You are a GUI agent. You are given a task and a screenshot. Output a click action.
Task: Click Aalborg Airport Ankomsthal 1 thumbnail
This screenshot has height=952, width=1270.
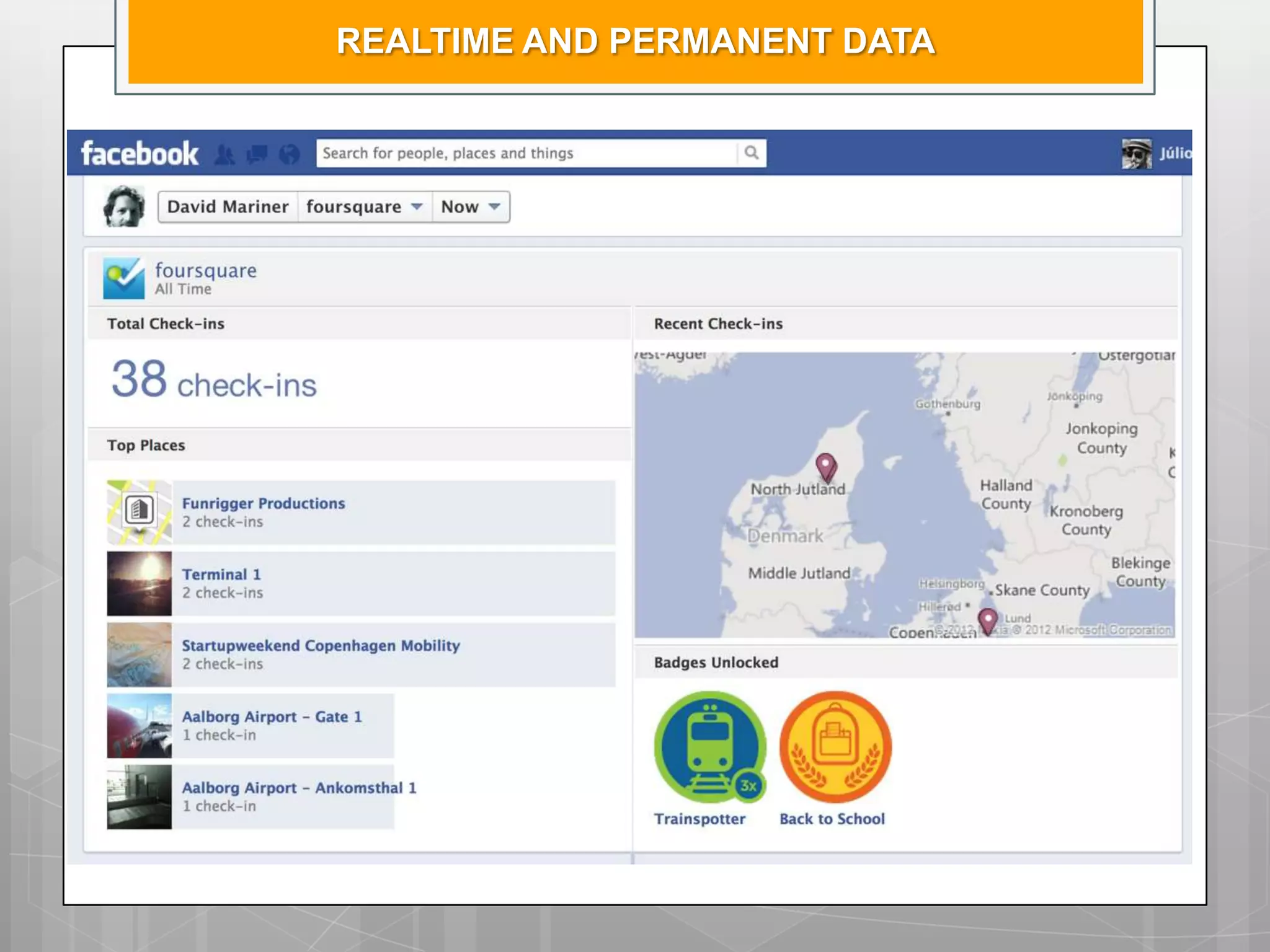(x=139, y=797)
